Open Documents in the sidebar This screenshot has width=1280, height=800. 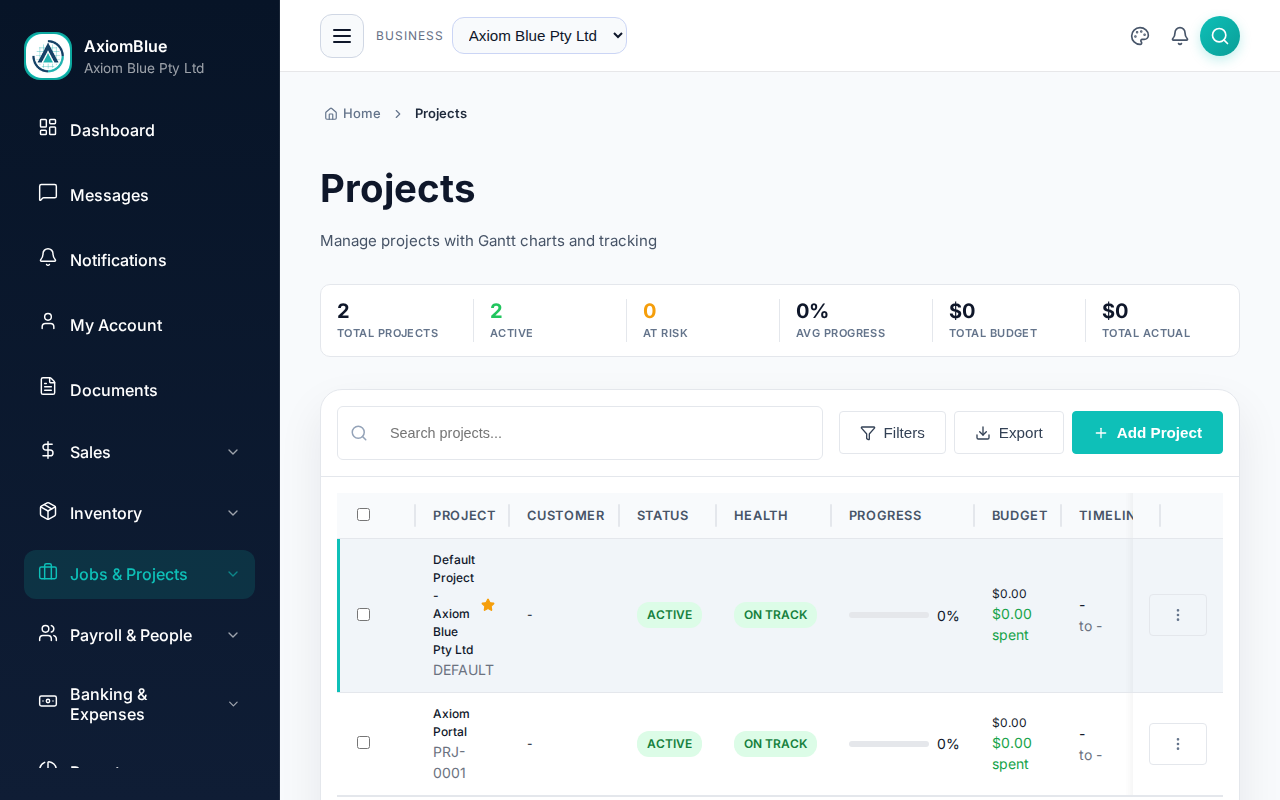point(139,390)
